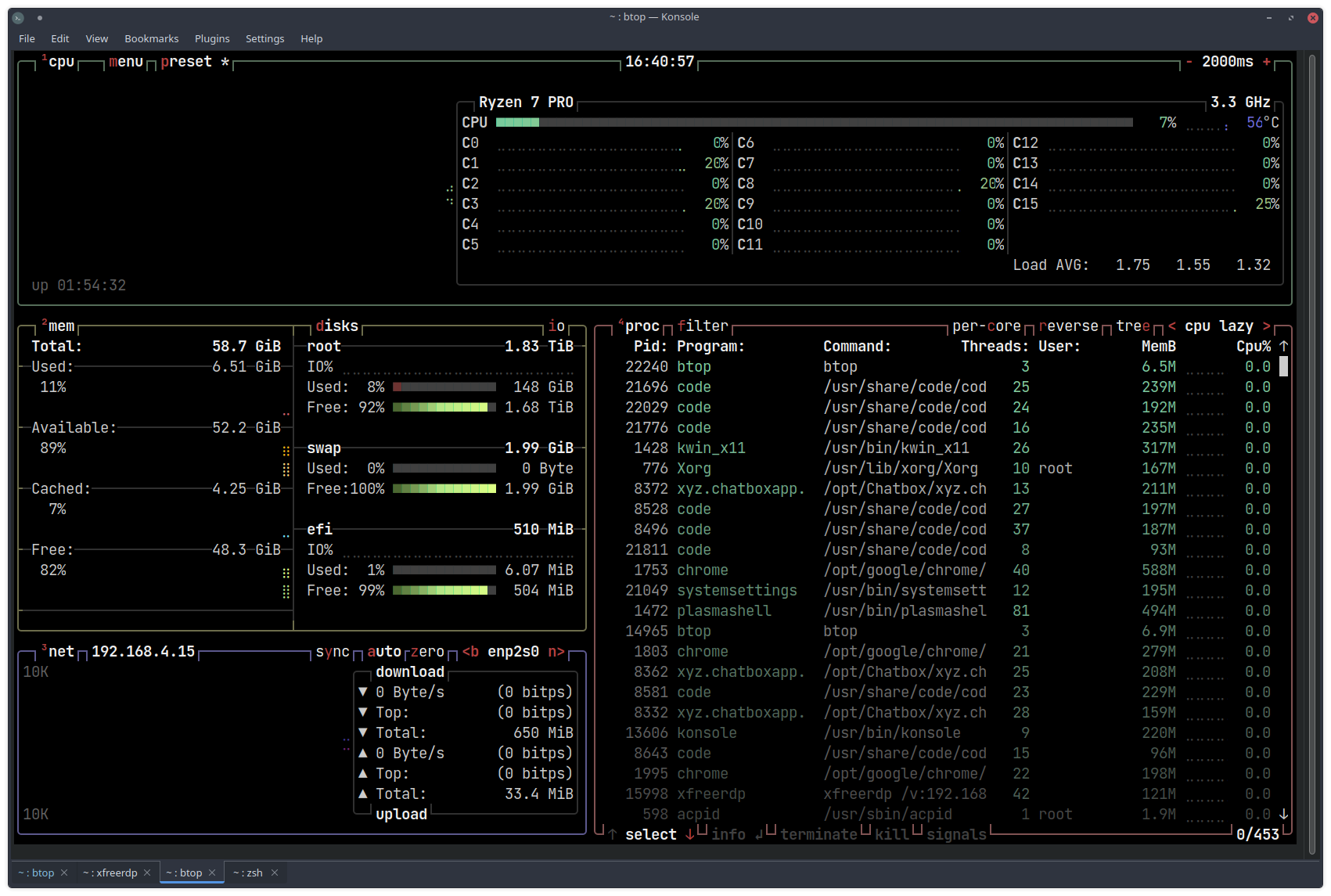Toggle reverse sorting order of processes
The image size is (1331, 896).
pyautogui.click(x=1068, y=326)
